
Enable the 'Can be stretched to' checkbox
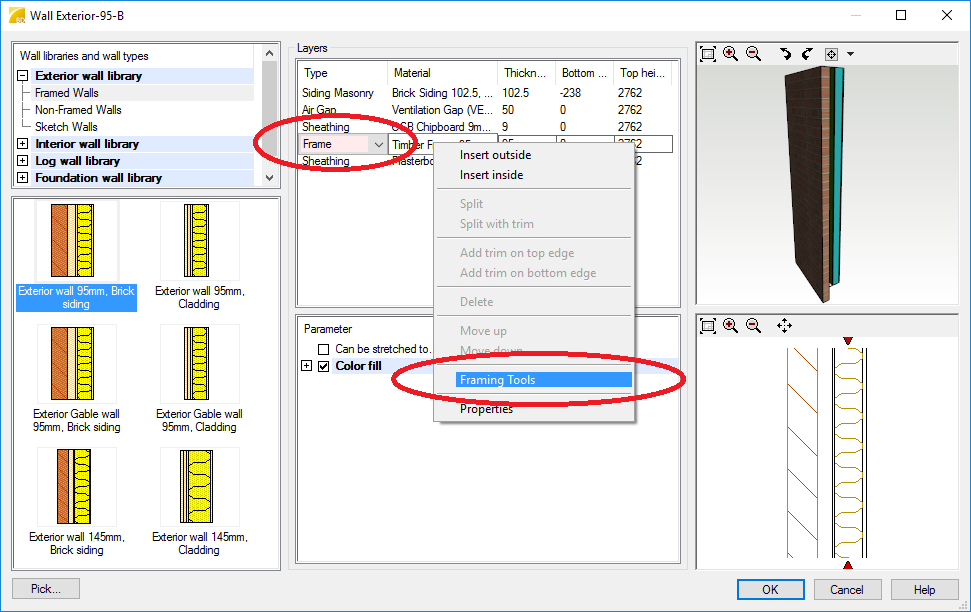[323, 349]
